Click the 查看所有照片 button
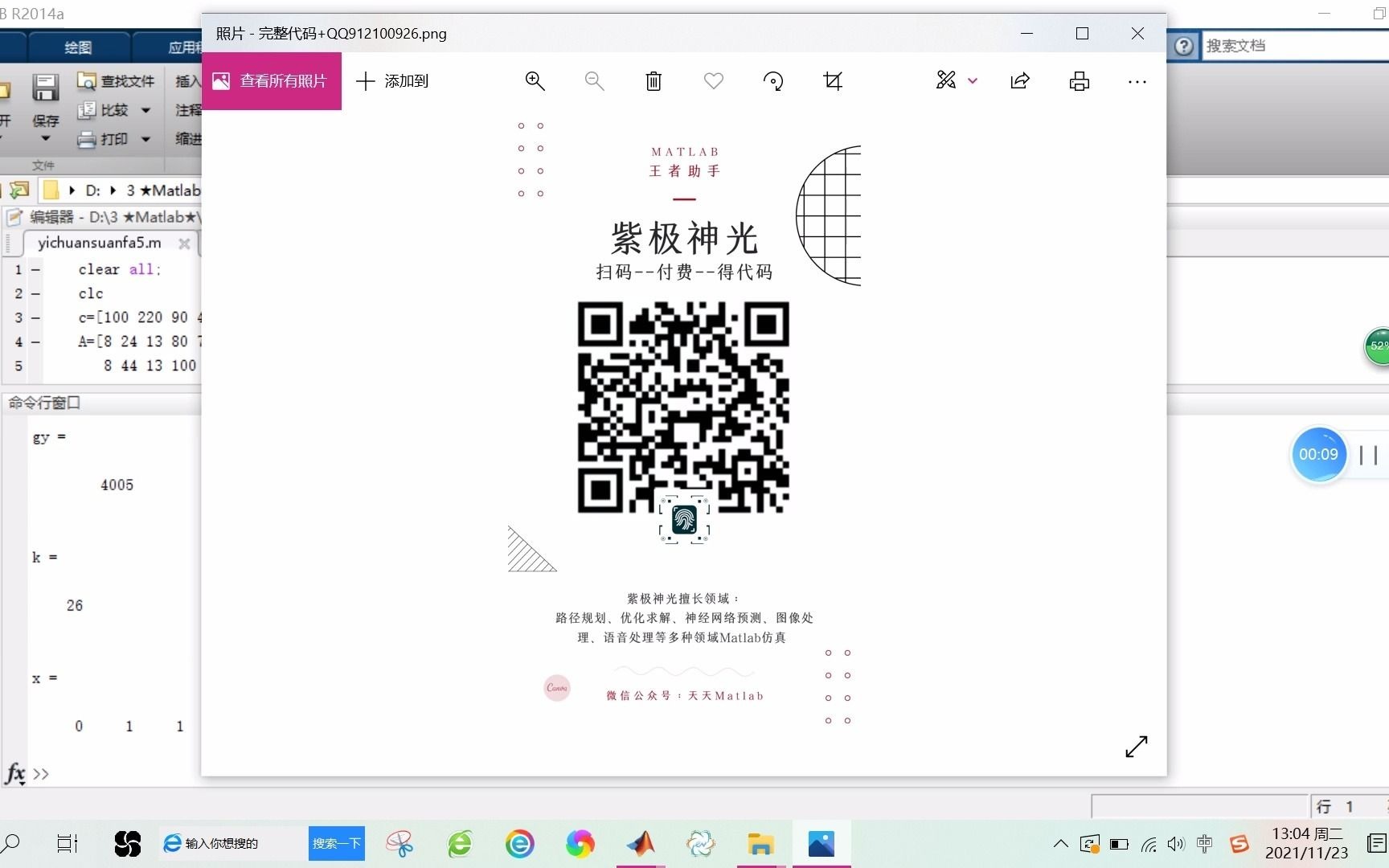This screenshot has width=1389, height=868. [x=272, y=80]
